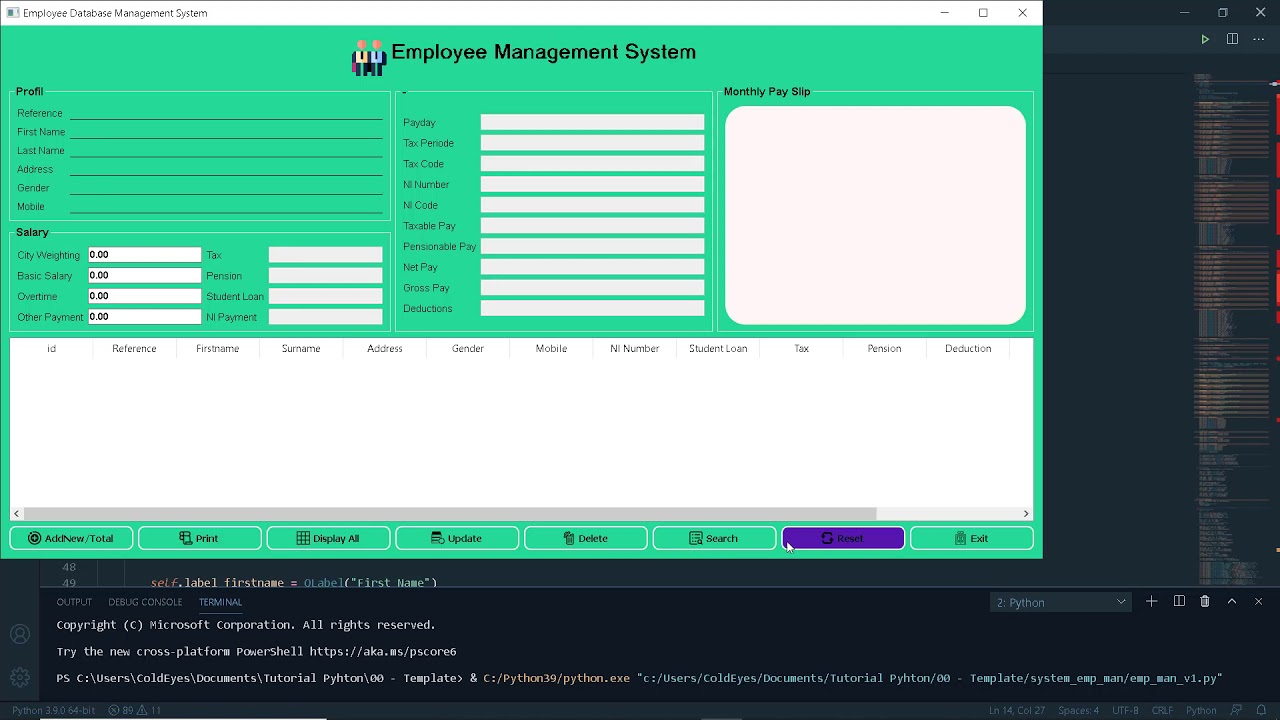1280x720 pixels.
Task: Click the 'Spaces: 4' status item
Action: point(1078,710)
